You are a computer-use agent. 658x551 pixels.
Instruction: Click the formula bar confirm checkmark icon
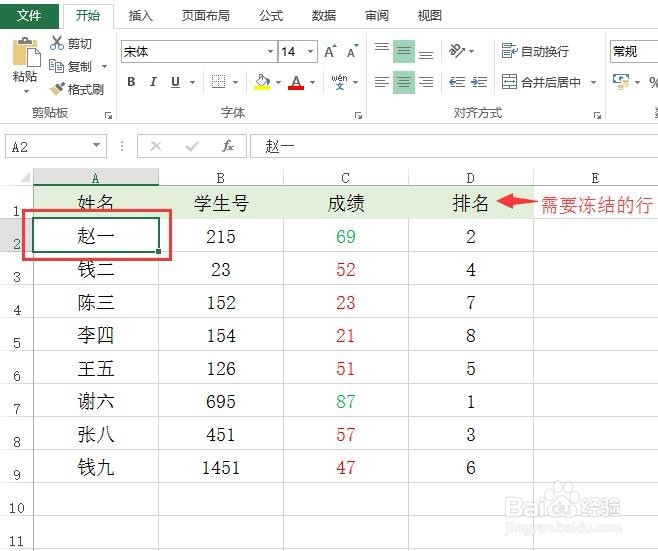192,146
